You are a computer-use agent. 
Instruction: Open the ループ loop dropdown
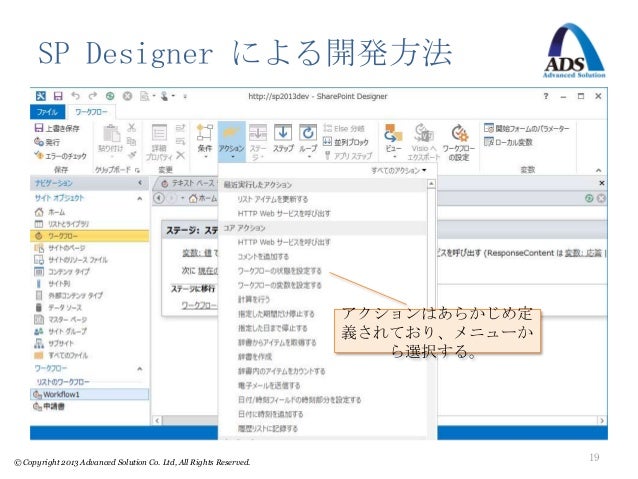pyautogui.click(x=308, y=142)
